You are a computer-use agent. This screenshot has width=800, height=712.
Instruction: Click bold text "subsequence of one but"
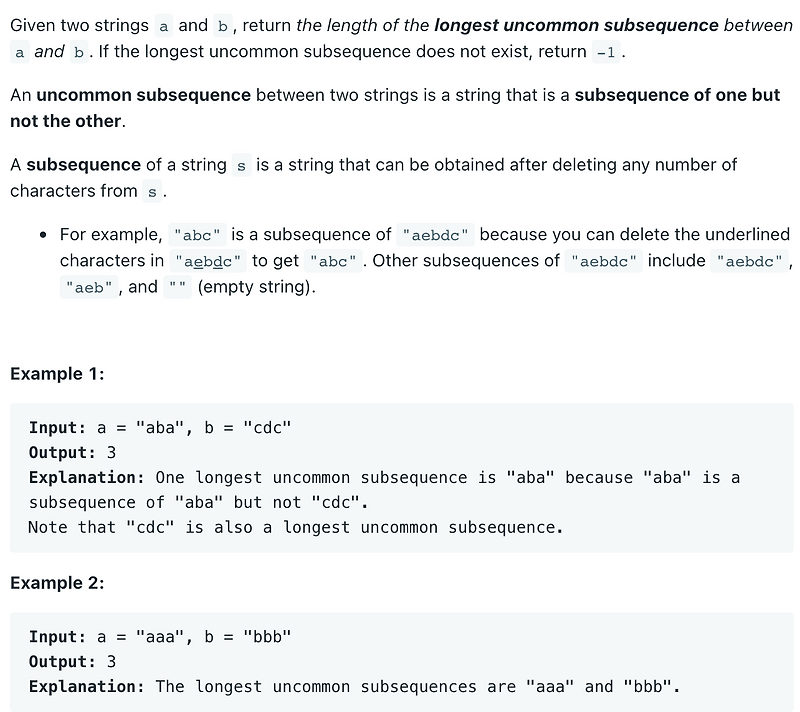(x=677, y=95)
